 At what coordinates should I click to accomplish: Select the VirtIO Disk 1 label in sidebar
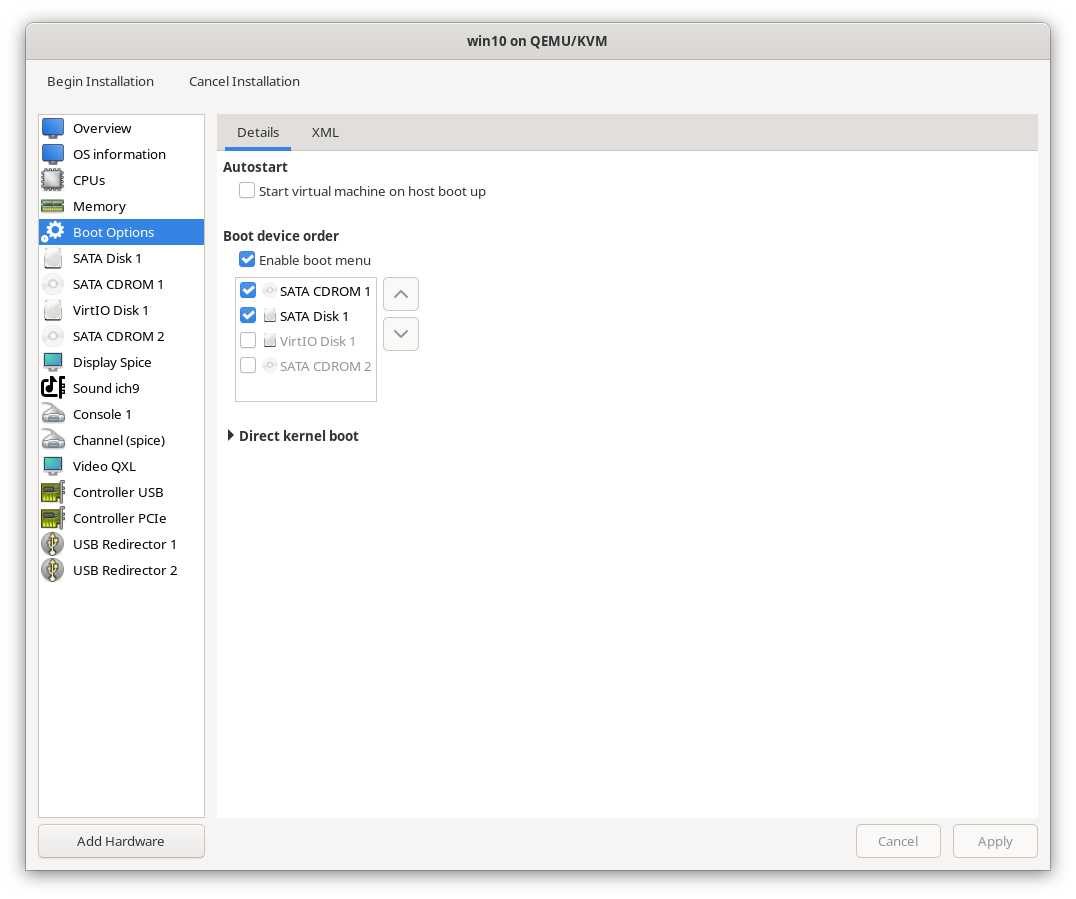coord(110,311)
